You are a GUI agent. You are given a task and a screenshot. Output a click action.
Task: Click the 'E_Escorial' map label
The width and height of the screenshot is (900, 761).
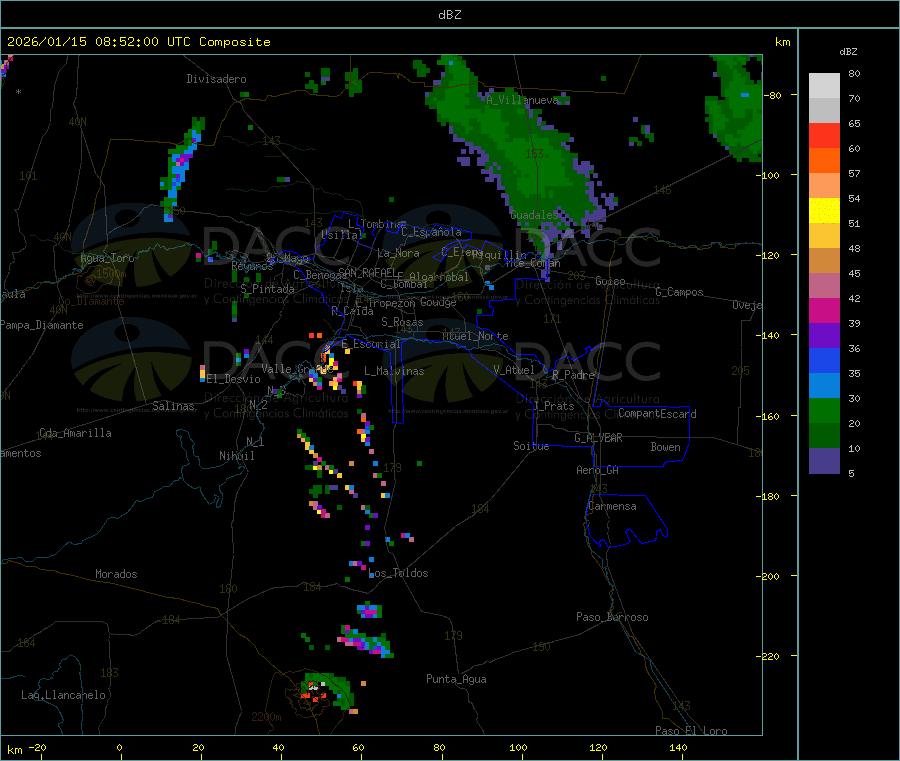tap(371, 344)
